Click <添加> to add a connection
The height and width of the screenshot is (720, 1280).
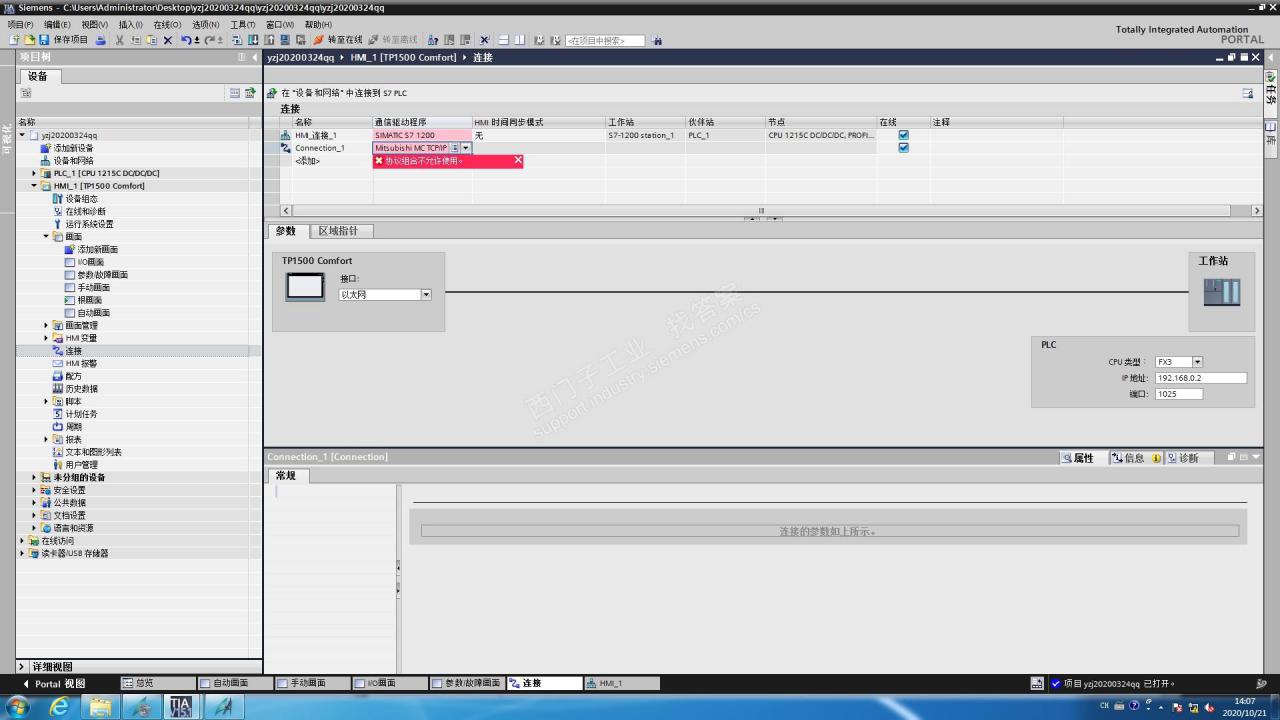(307, 161)
